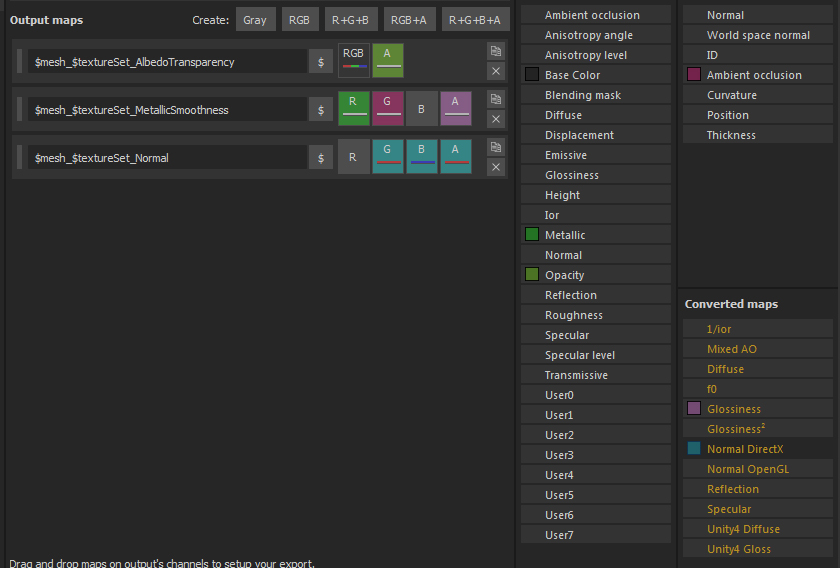This screenshot has height=568, width=840.
Task: Select f0 converted map
Action: (758, 388)
